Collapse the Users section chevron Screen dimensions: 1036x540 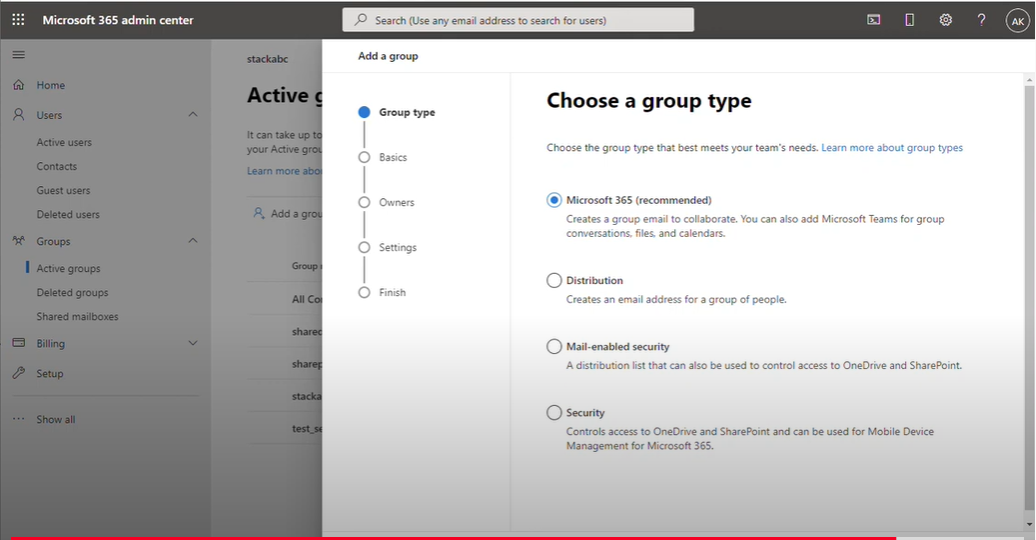[193, 114]
